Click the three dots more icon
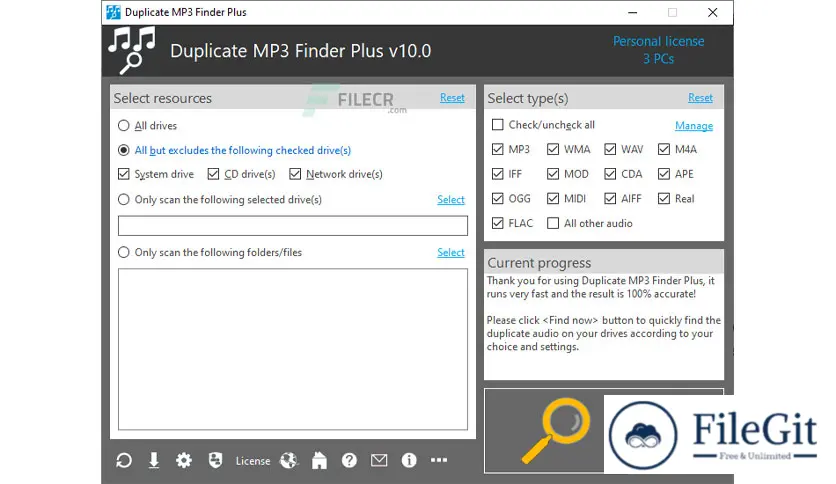 439,460
